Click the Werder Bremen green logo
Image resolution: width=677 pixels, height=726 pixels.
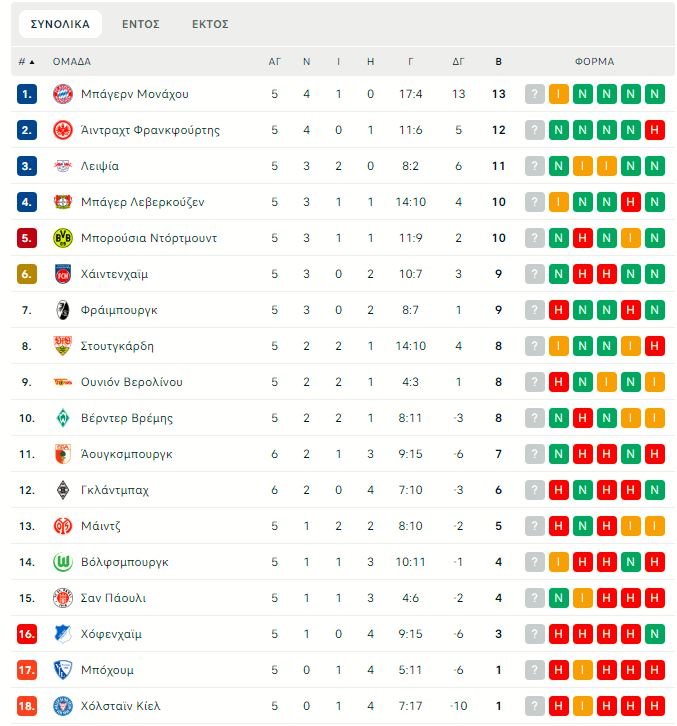tap(63, 418)
